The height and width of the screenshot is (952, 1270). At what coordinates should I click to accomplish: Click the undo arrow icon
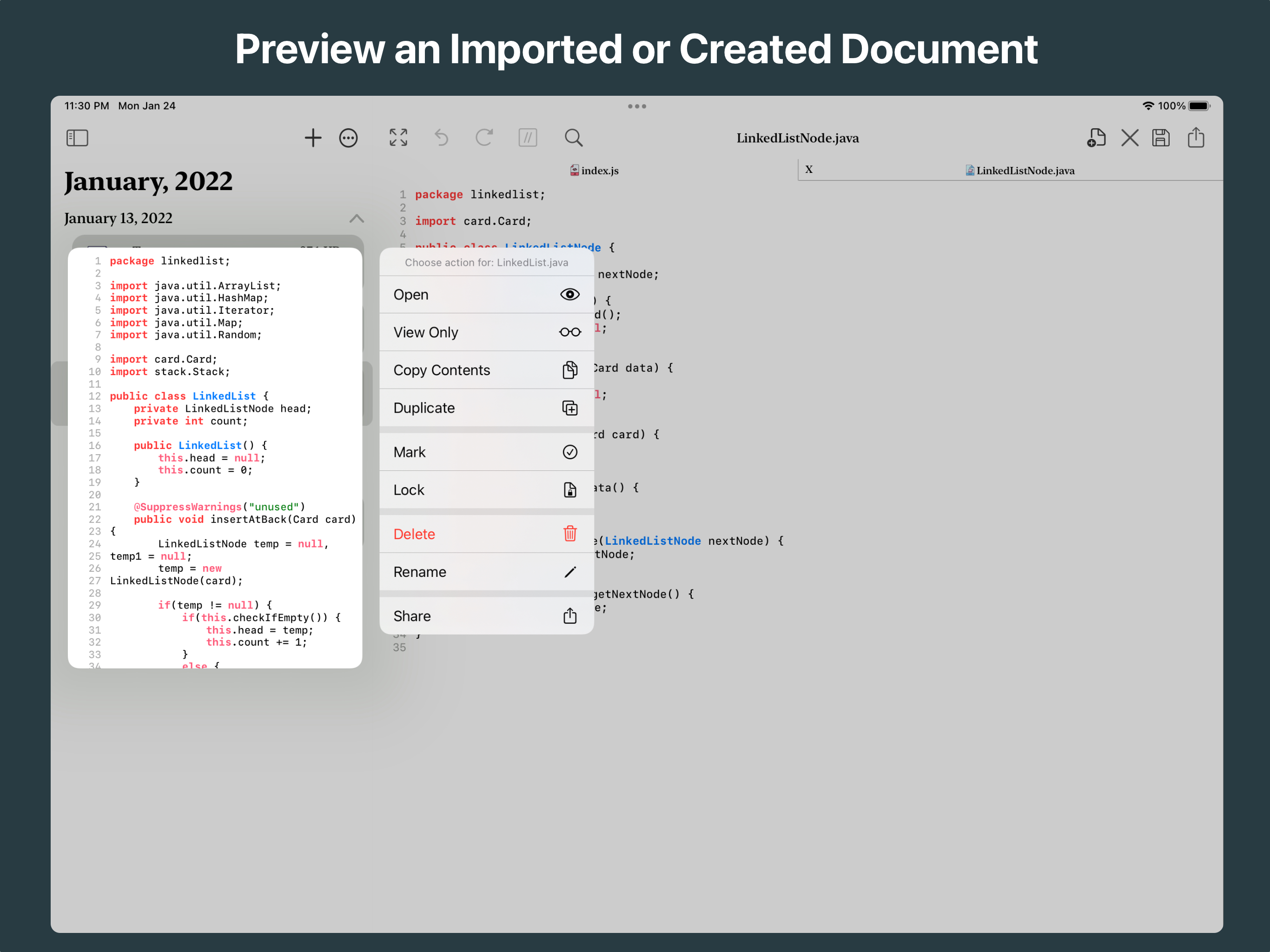(x=441, y=138)
